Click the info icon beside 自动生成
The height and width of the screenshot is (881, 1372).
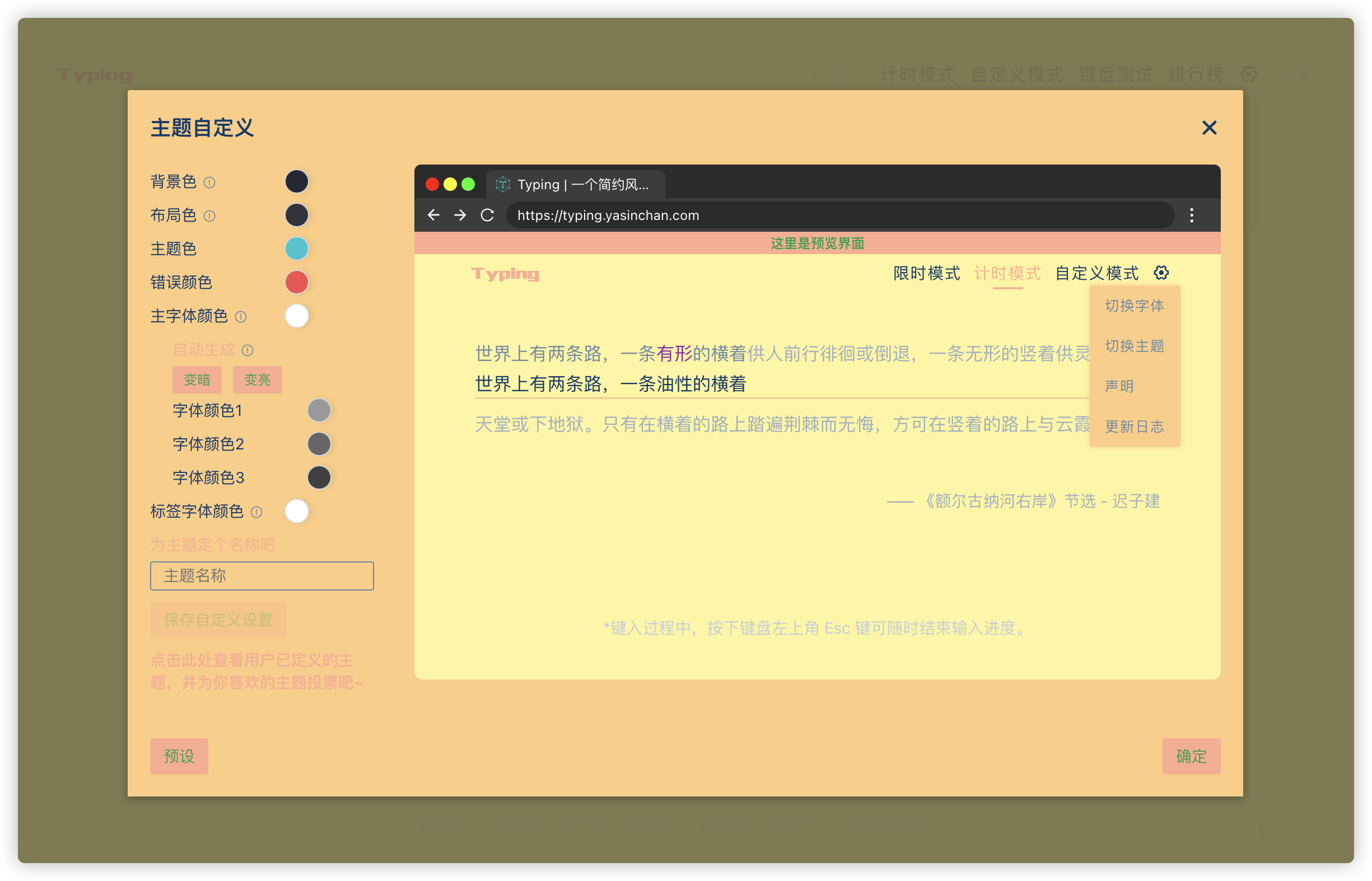click(248, 350)
